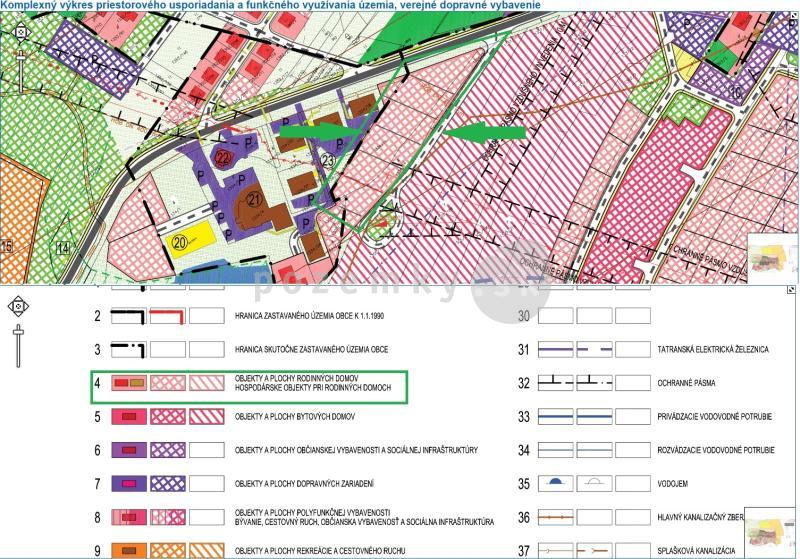
Task: Click the dash-dot boundary symbol in row 3
Action: pyautogui.click(x=129, y=350)
